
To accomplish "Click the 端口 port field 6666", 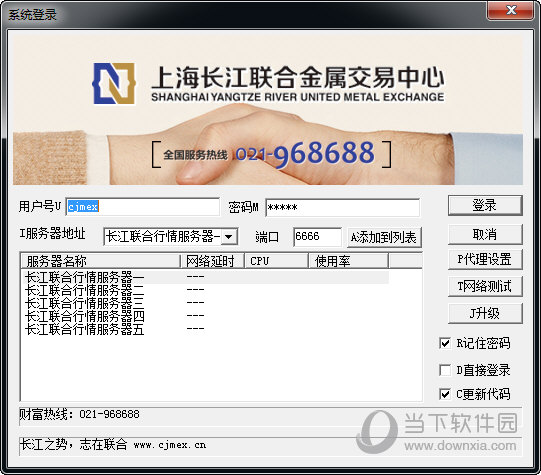I will [317, 237].
